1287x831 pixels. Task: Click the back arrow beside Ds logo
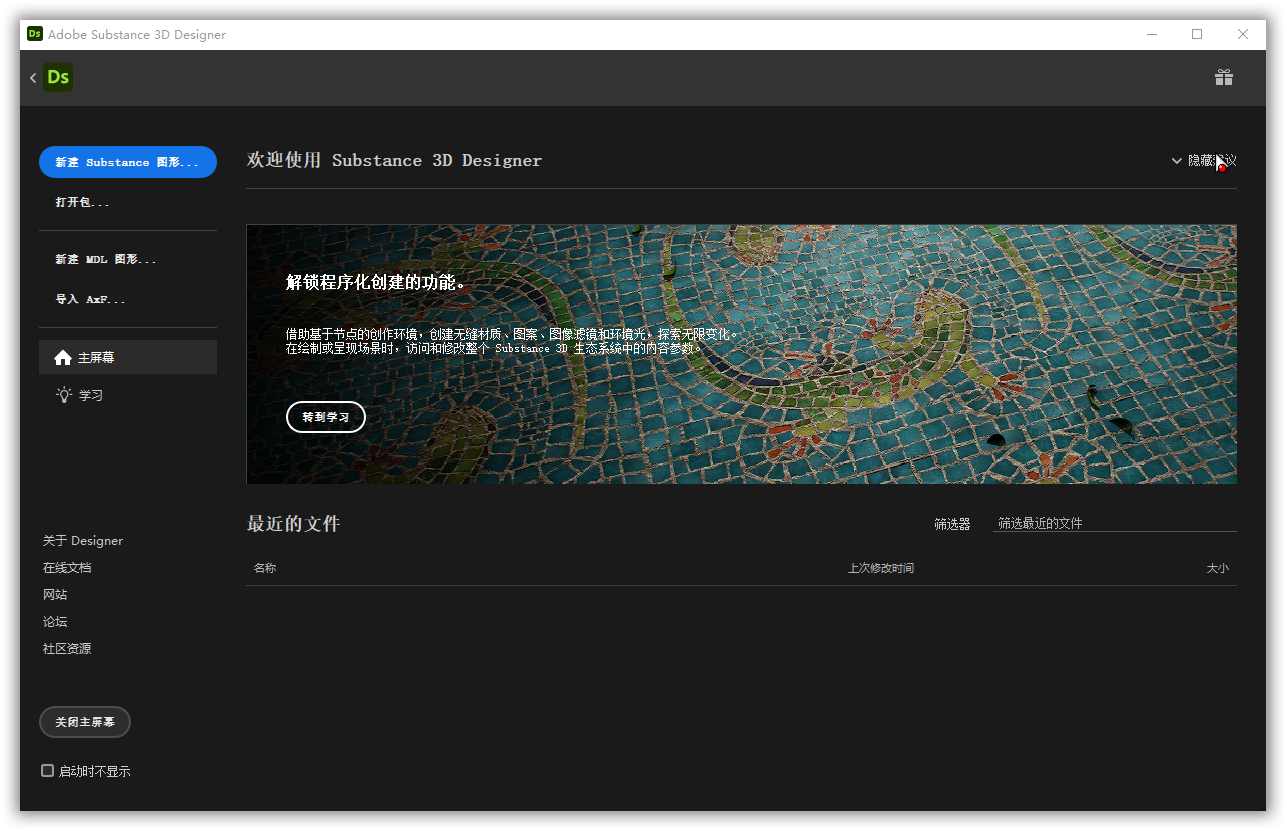coord(33,78)
